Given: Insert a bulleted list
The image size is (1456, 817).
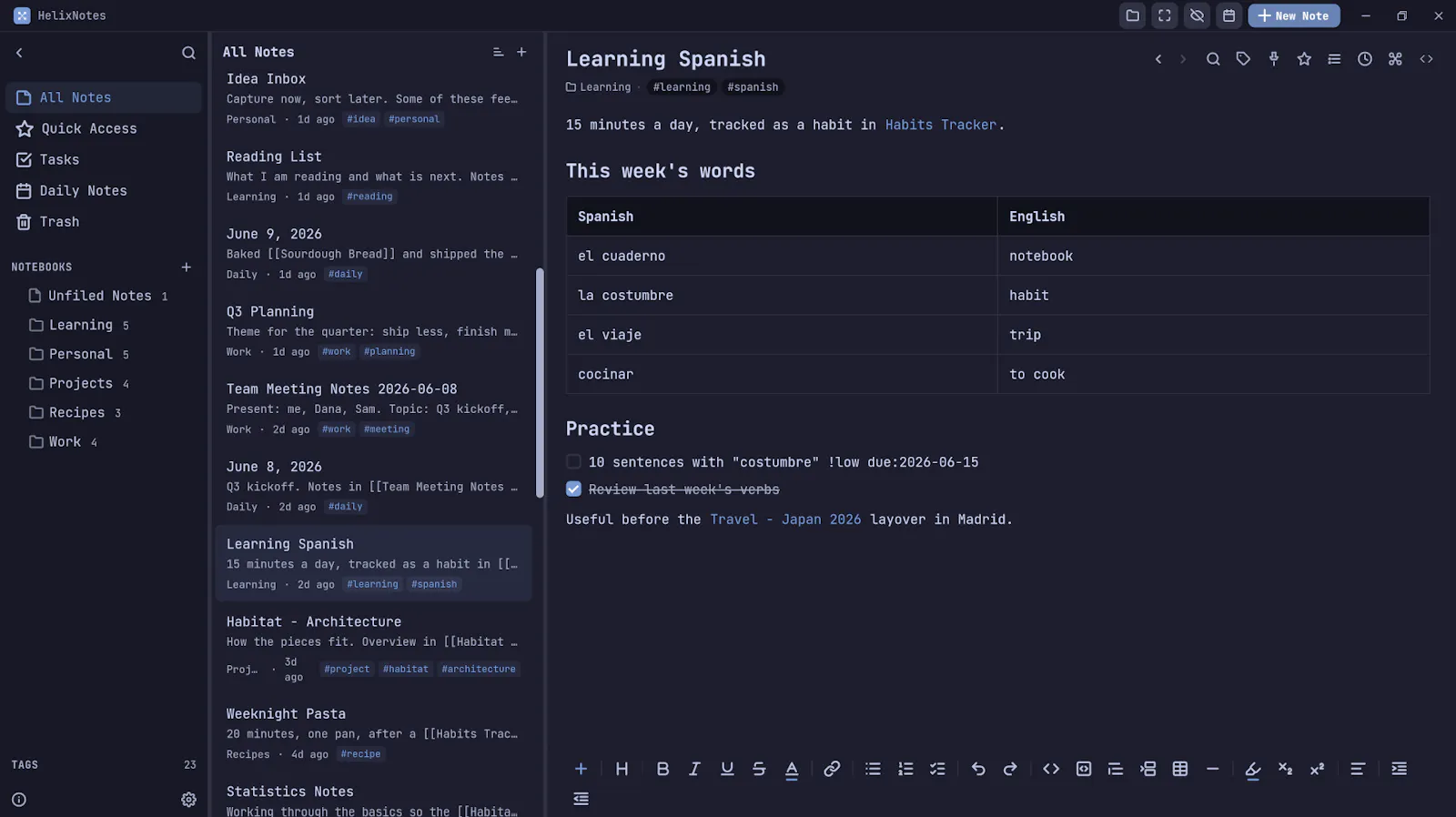Looking at the screenshot, I should click(x=873, y=769).
